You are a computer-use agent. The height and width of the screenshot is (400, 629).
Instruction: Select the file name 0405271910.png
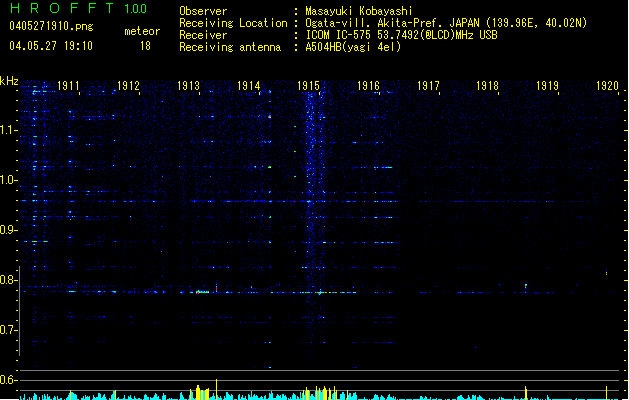tap(51, 26)
